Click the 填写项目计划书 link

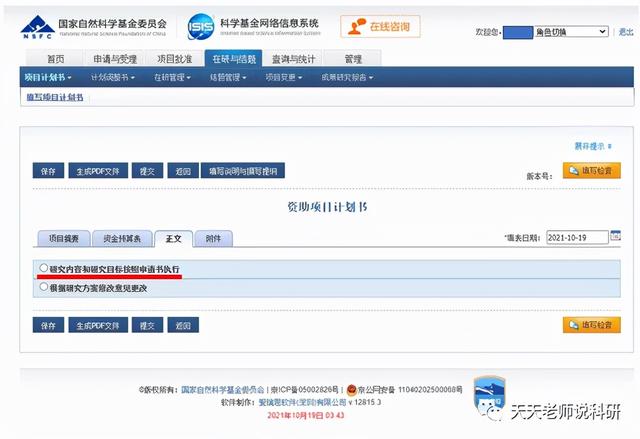55,97
